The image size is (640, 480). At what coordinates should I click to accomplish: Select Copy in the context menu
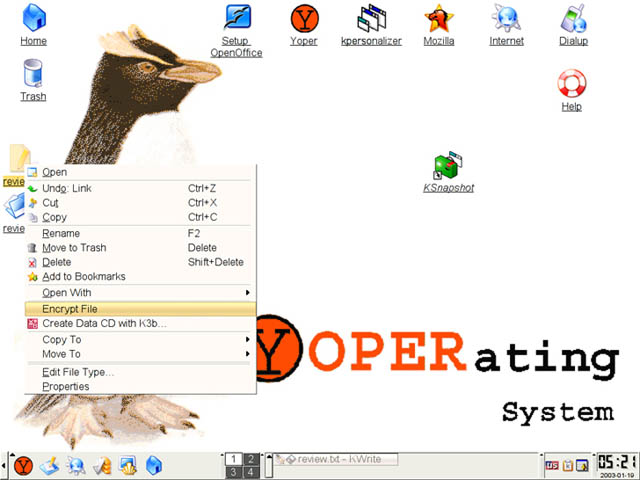click(x=141, y=217)
